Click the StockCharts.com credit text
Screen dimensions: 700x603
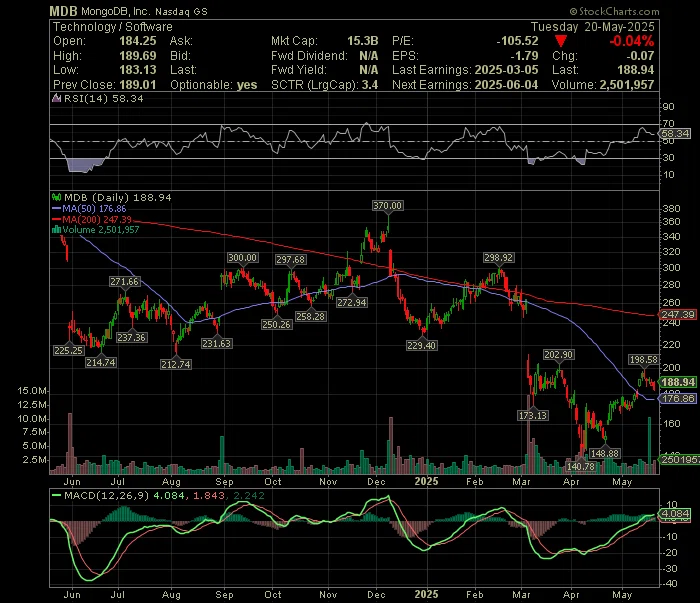(614, 12)
